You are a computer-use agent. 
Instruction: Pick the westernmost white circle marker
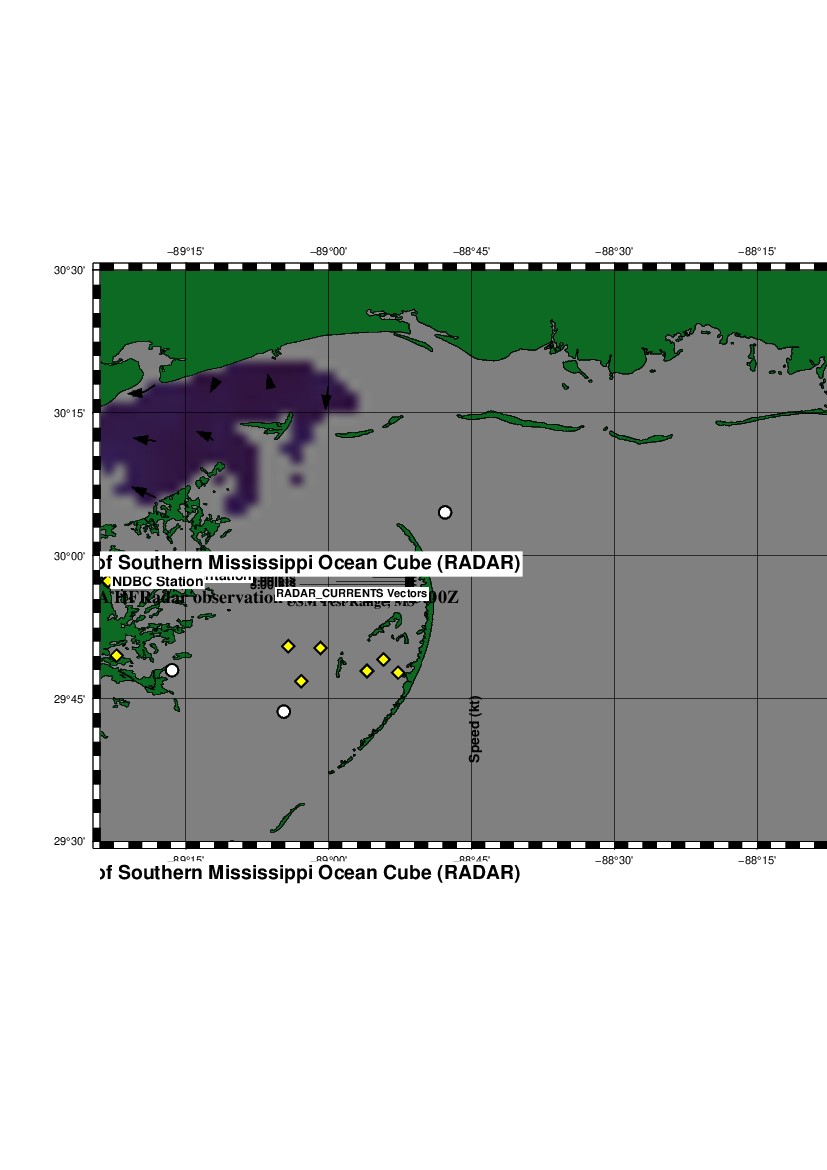172,670
